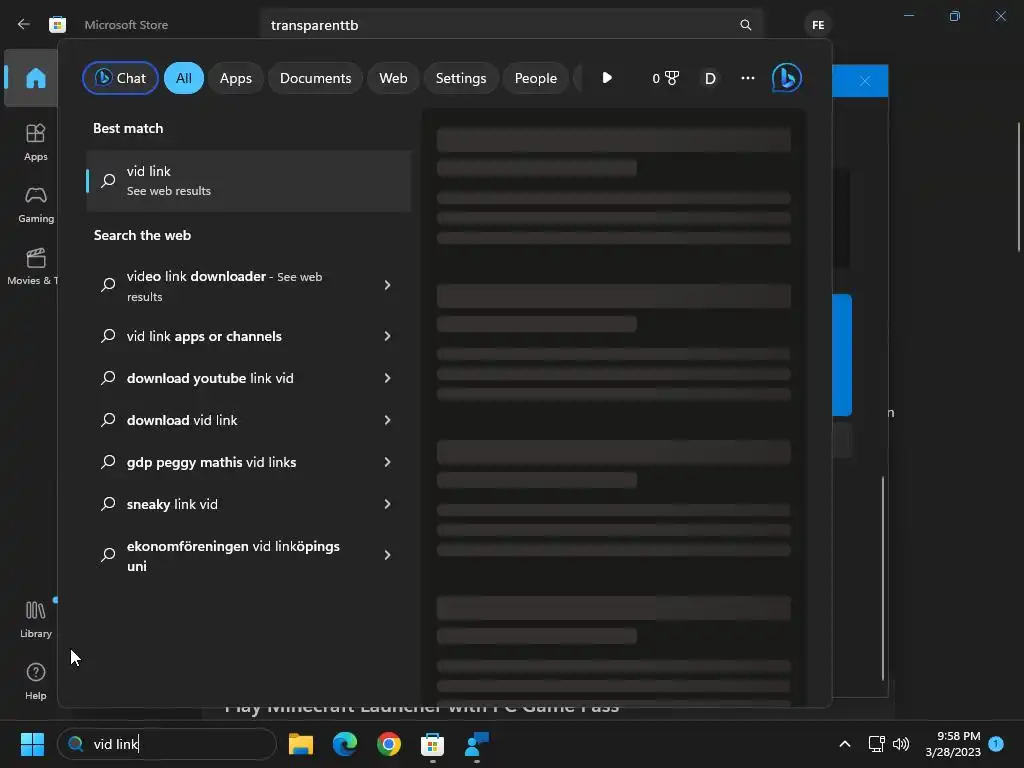This screenshot has width=1024, height=768.
Task: Expand sneaky link vid chevron
Action: (x=387, y=504)
